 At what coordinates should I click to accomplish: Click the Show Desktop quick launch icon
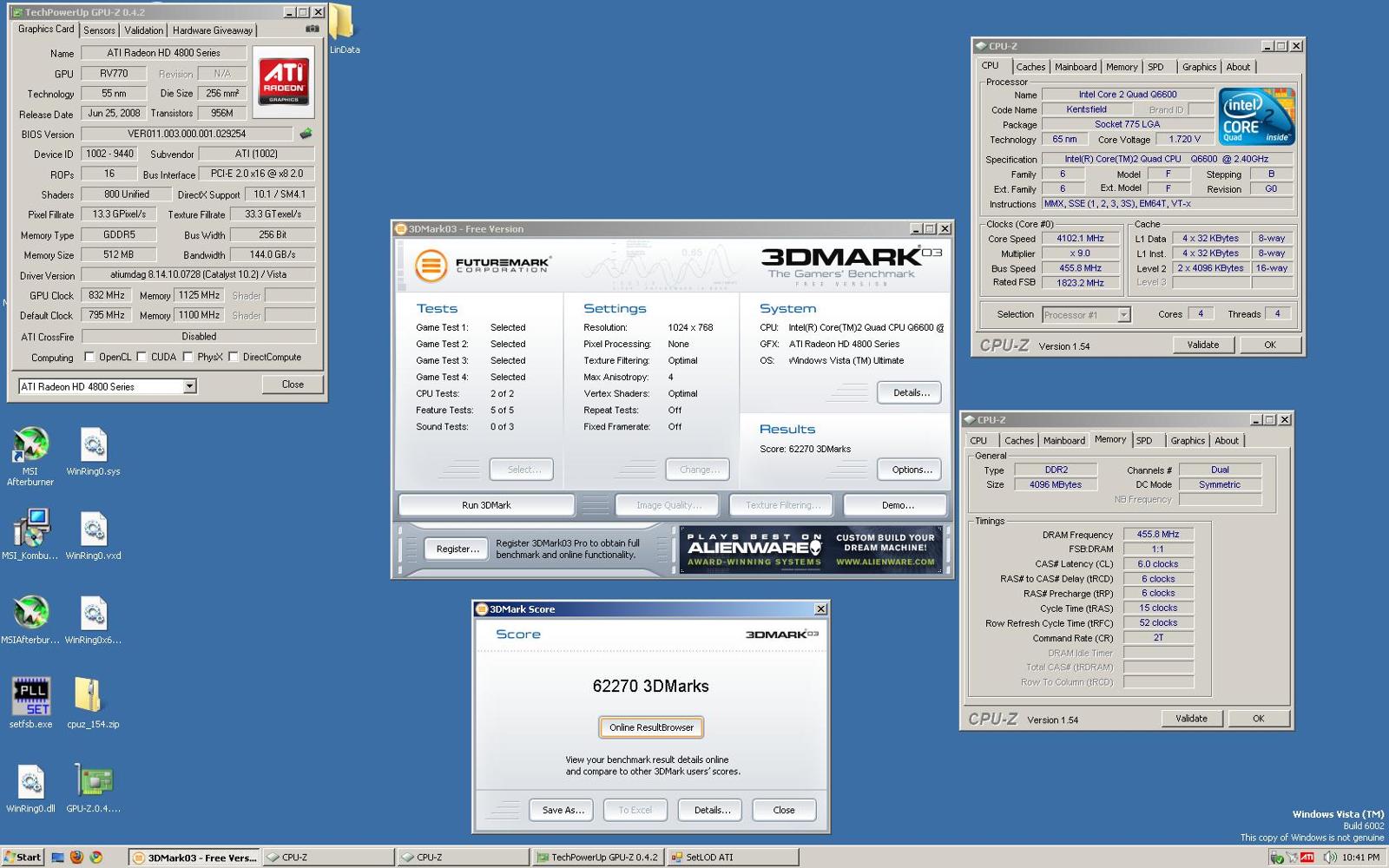(58, 858)
